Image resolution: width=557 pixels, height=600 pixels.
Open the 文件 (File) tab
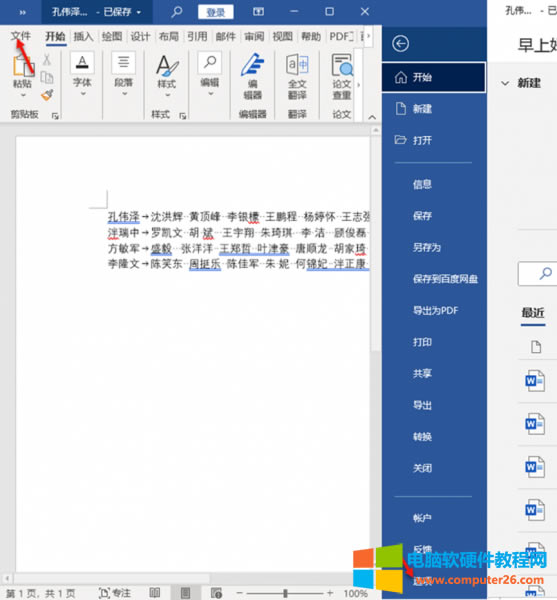point(20,36)
